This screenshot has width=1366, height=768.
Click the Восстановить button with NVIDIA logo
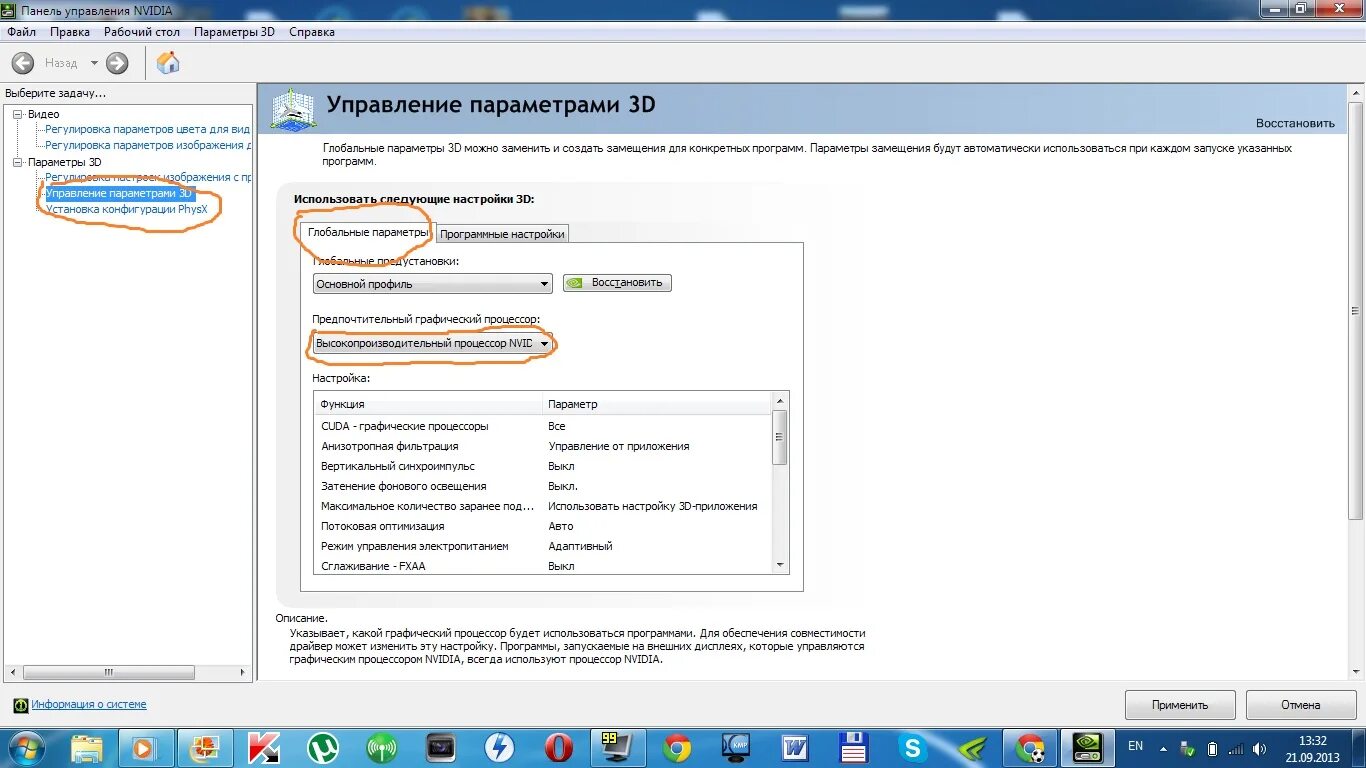coord(617,283)
